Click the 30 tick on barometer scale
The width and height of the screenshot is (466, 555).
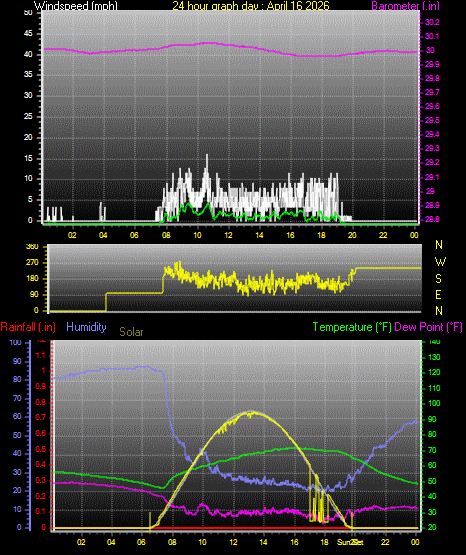(430, 50)
